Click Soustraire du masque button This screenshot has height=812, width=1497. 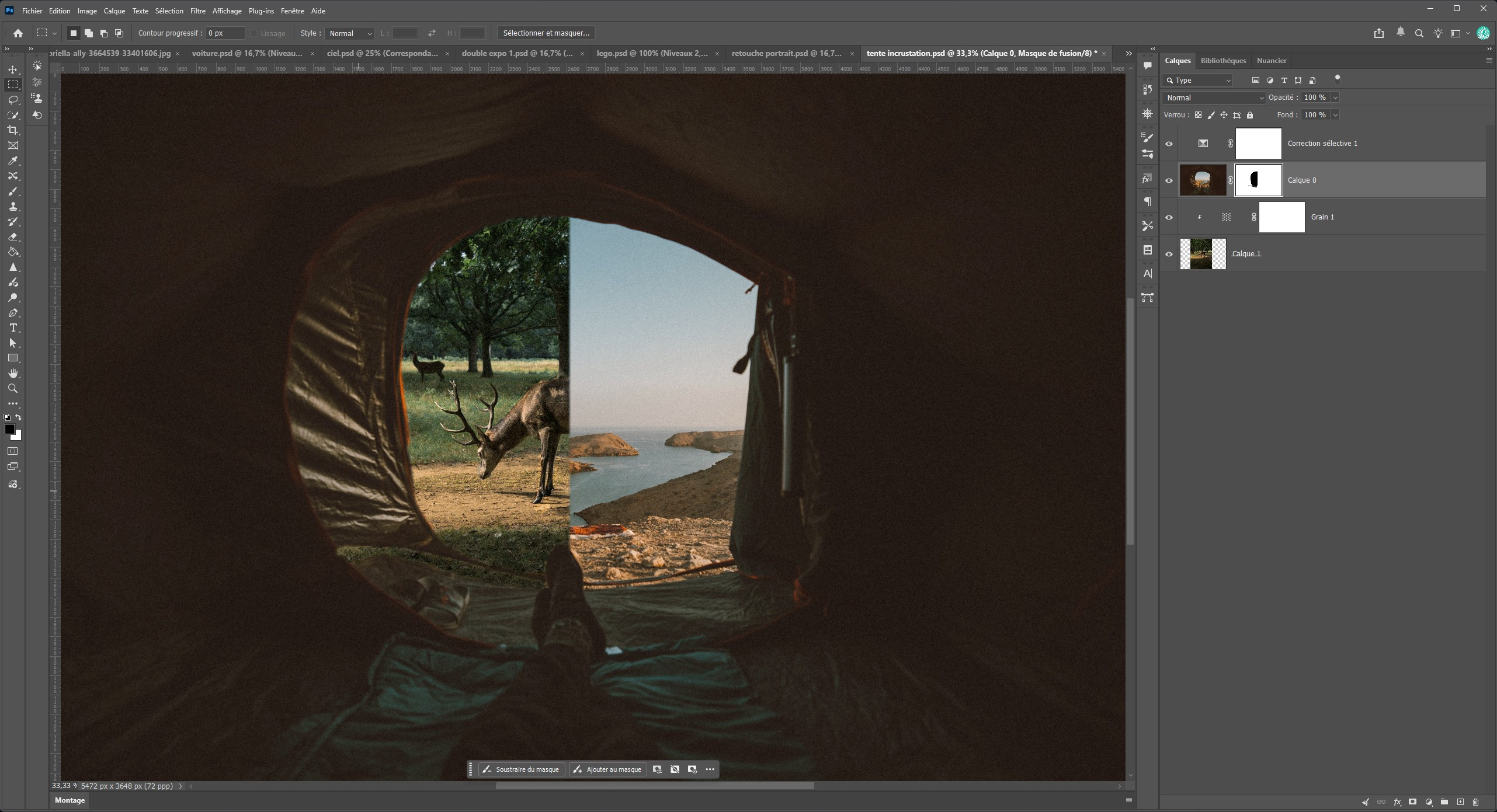[x=522, y=769]
